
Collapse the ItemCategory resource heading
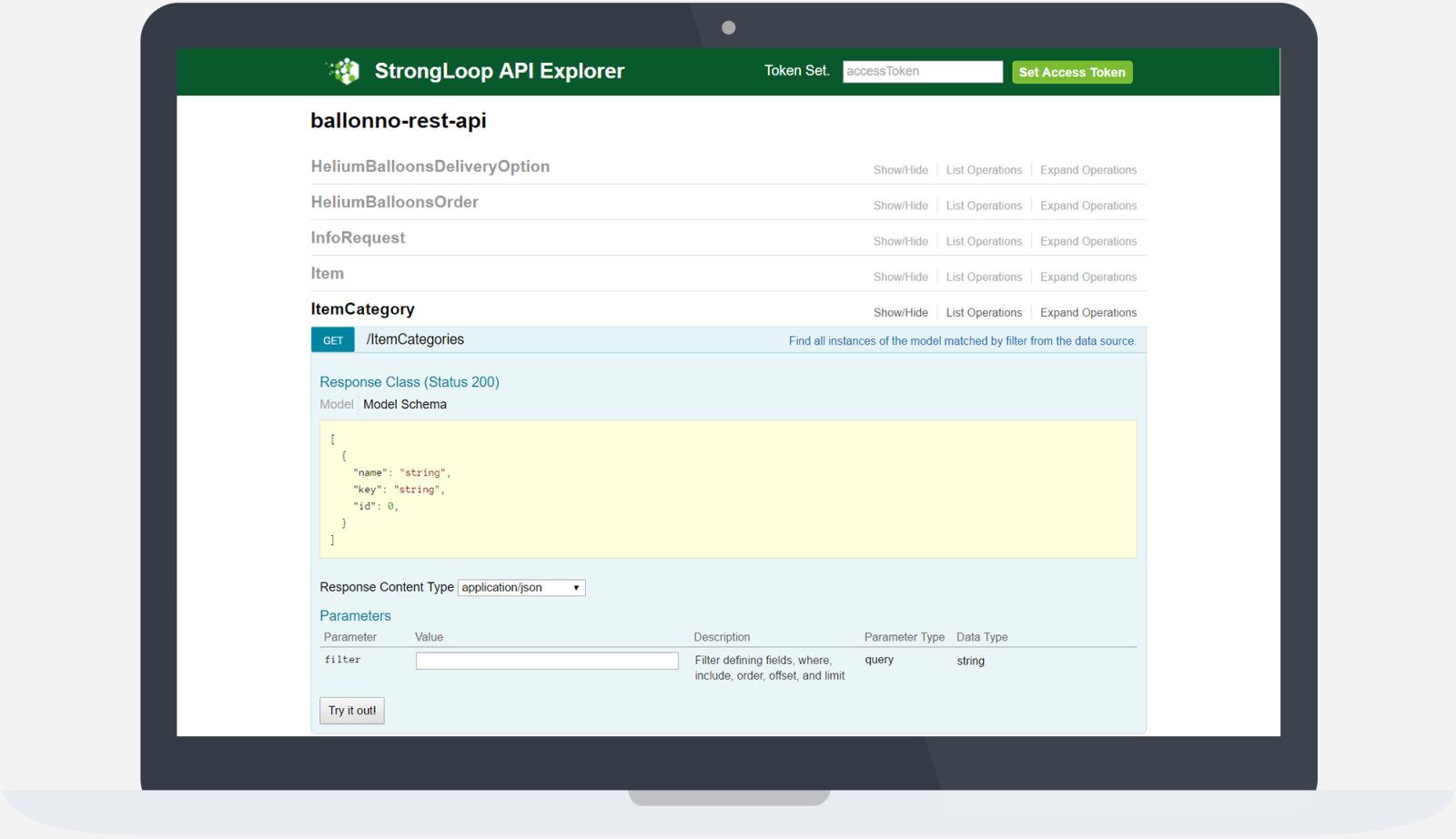(x=362, y=309)
